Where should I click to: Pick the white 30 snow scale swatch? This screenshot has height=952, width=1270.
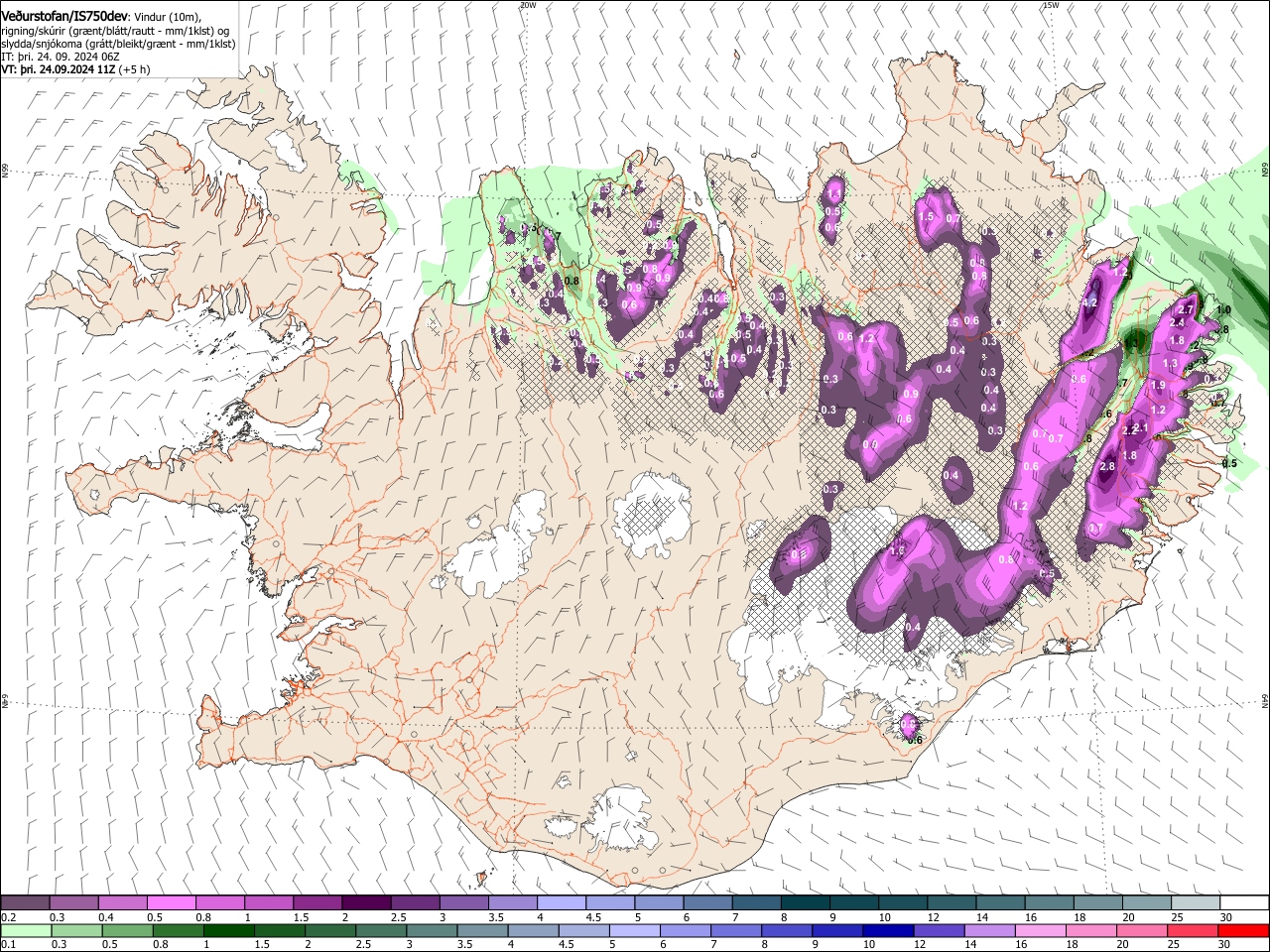1244,903
